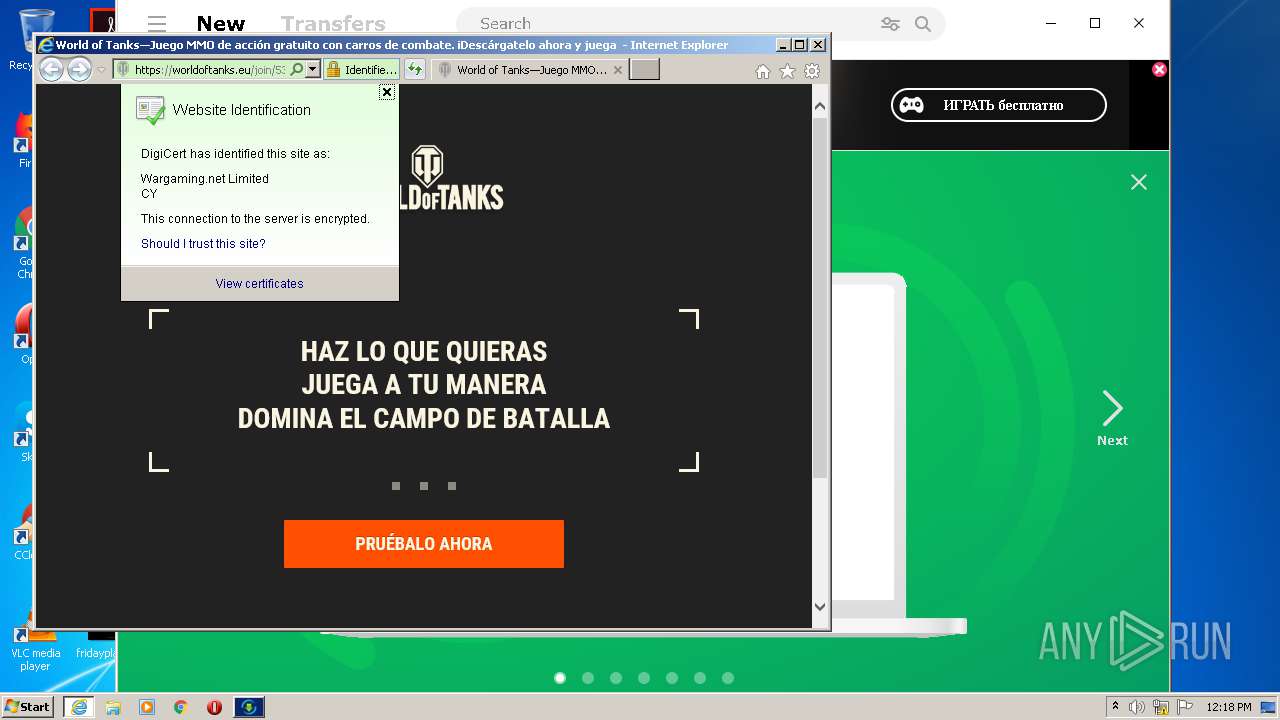Click the Website Identification certificate icon
Image resolution: width=1280 pixels, height=720 pixels.
coord(150,110)
